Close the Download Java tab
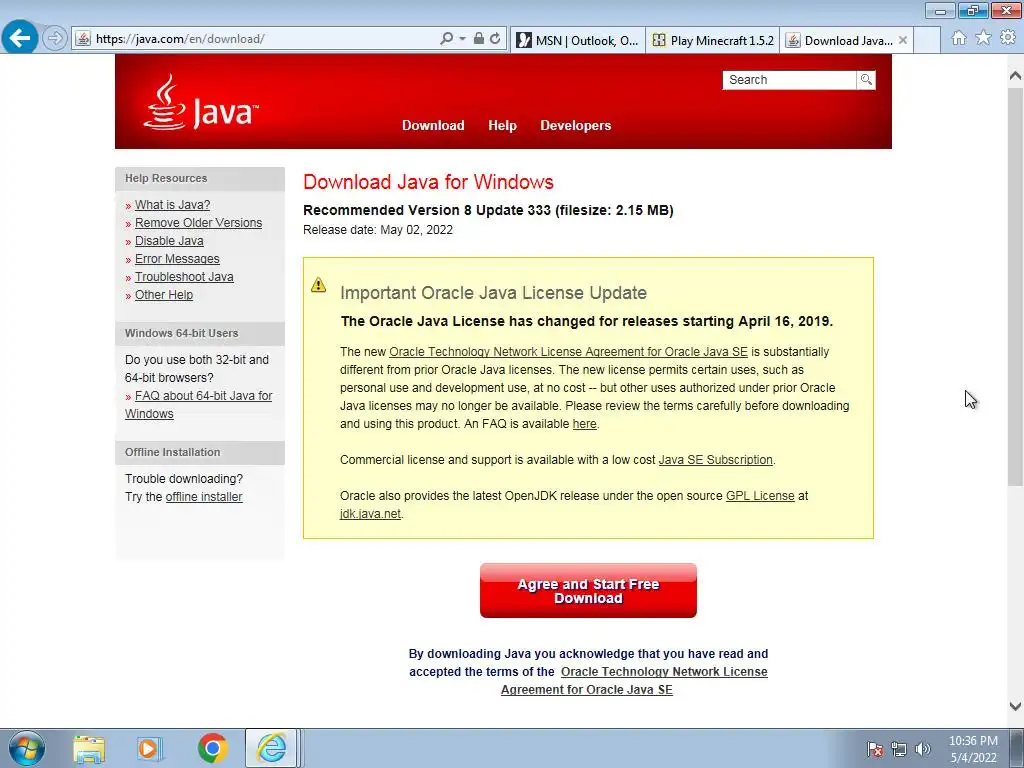The image size is (1024, 768). click(903, 40)
